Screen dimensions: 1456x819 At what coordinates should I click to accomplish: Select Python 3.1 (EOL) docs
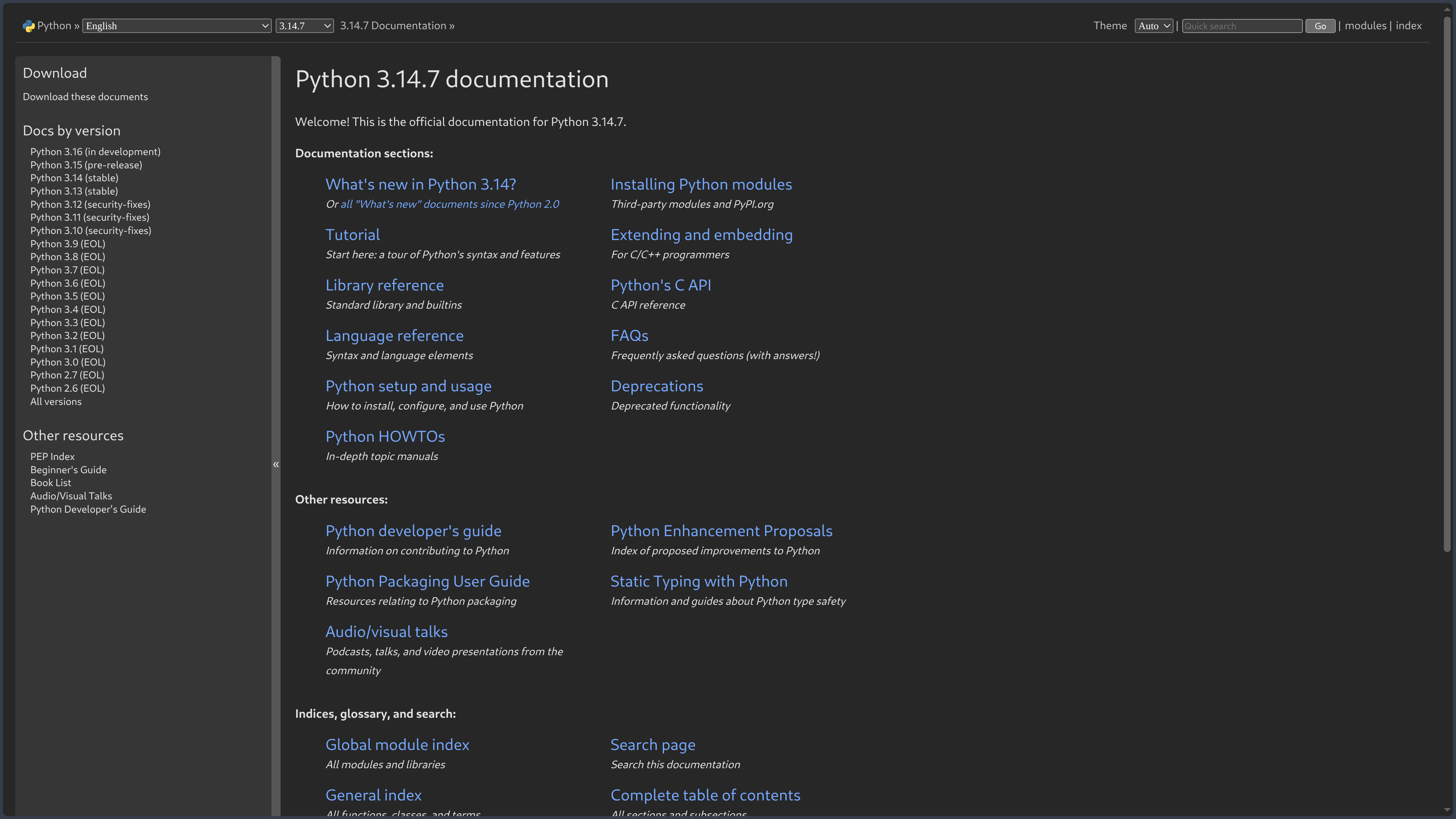click(67, 349)
